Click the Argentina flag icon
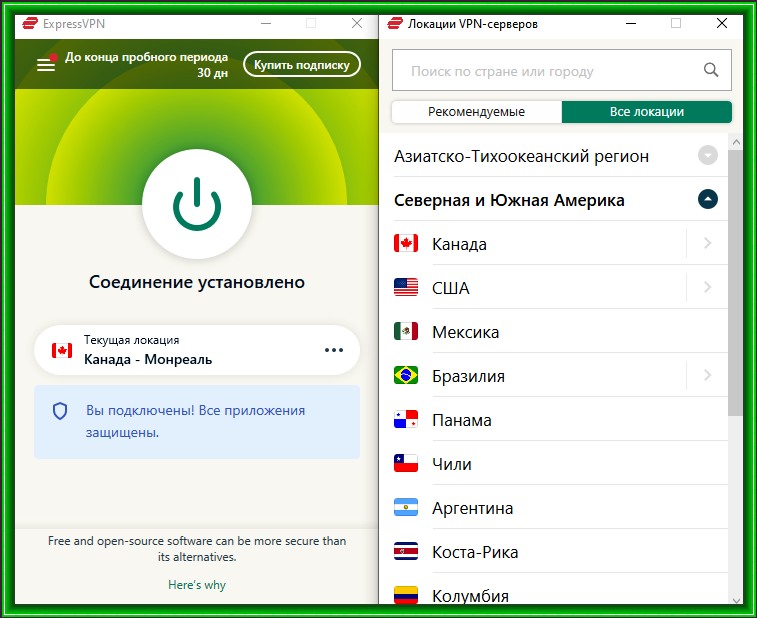Image resolution: width=757 pixels, height=618 pixels. [x=406, y=507]
